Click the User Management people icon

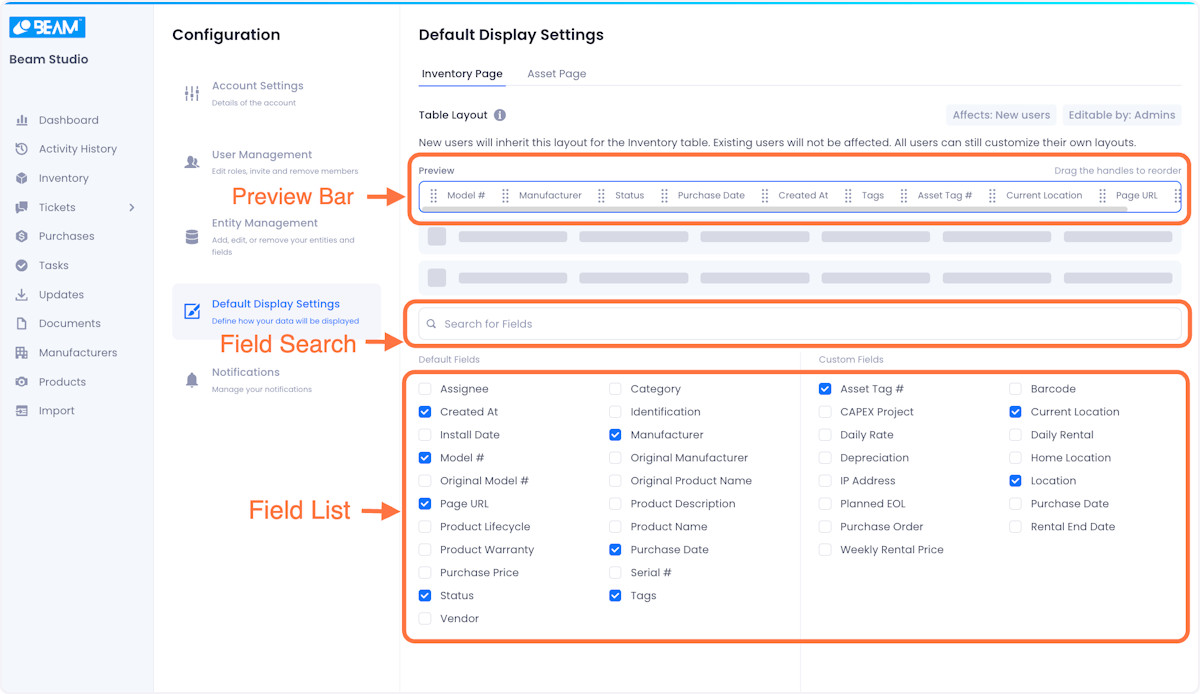(192, 162)
